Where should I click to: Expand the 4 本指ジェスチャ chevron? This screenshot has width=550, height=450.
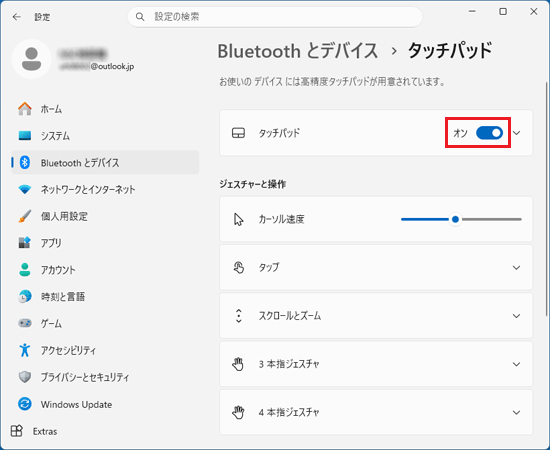point(516,412)
